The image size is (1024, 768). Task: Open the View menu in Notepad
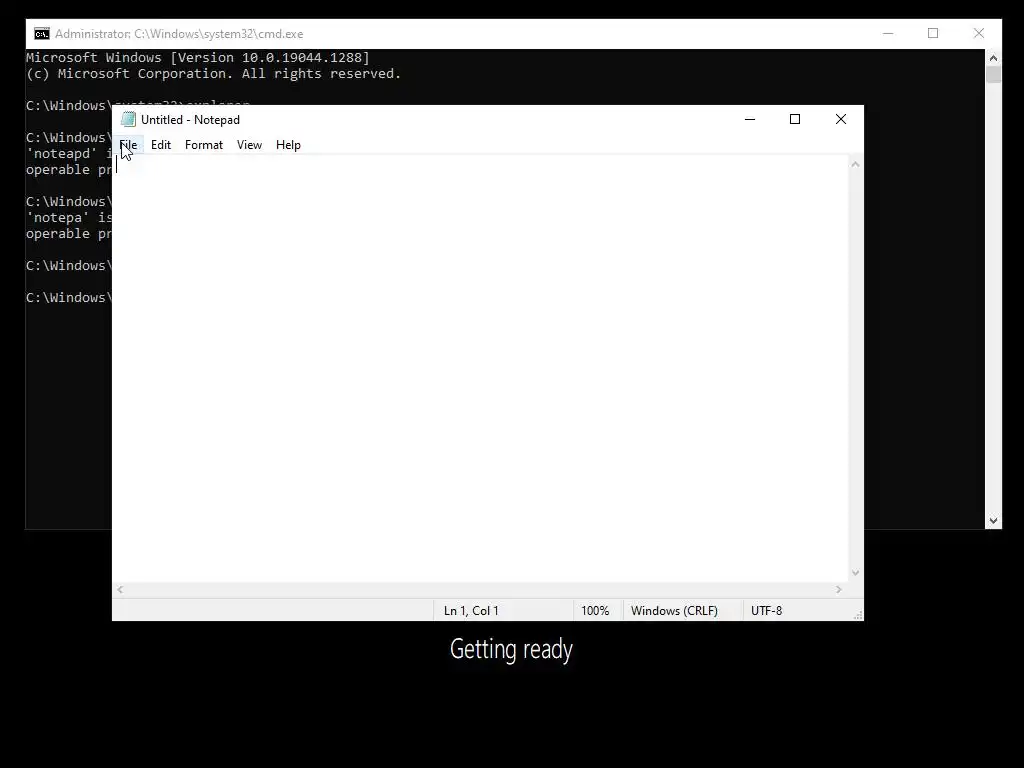pos(249,145)
